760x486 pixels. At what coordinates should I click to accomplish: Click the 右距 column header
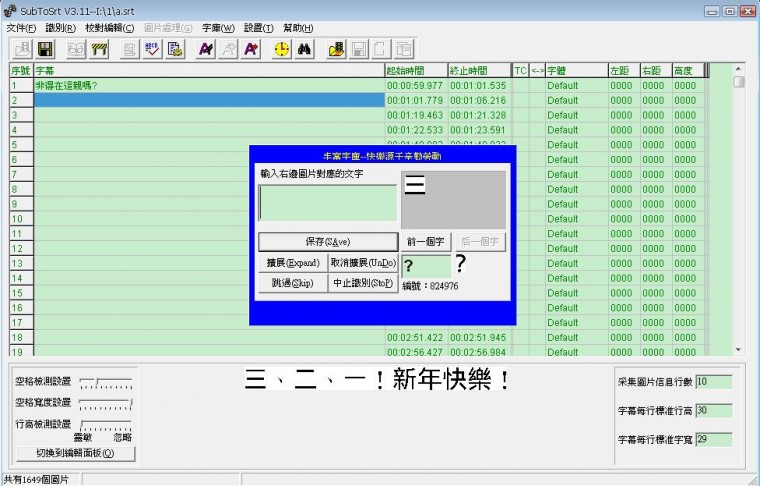tap(656, 71)
